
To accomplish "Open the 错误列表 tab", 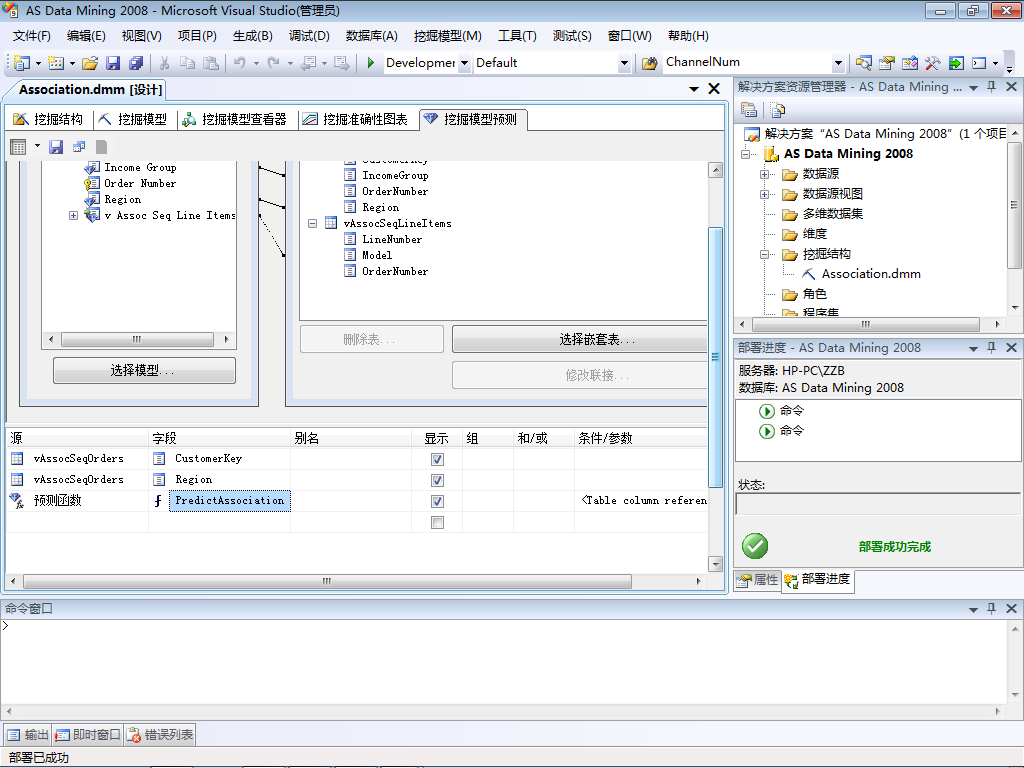I will point(161,735).
